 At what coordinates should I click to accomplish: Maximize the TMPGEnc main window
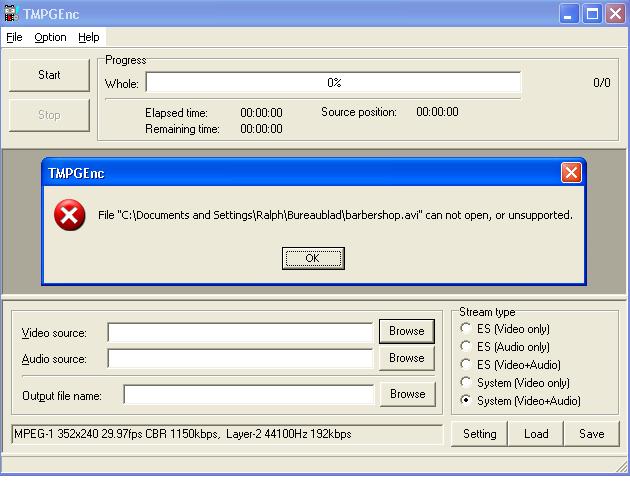[x=592, y=14]
